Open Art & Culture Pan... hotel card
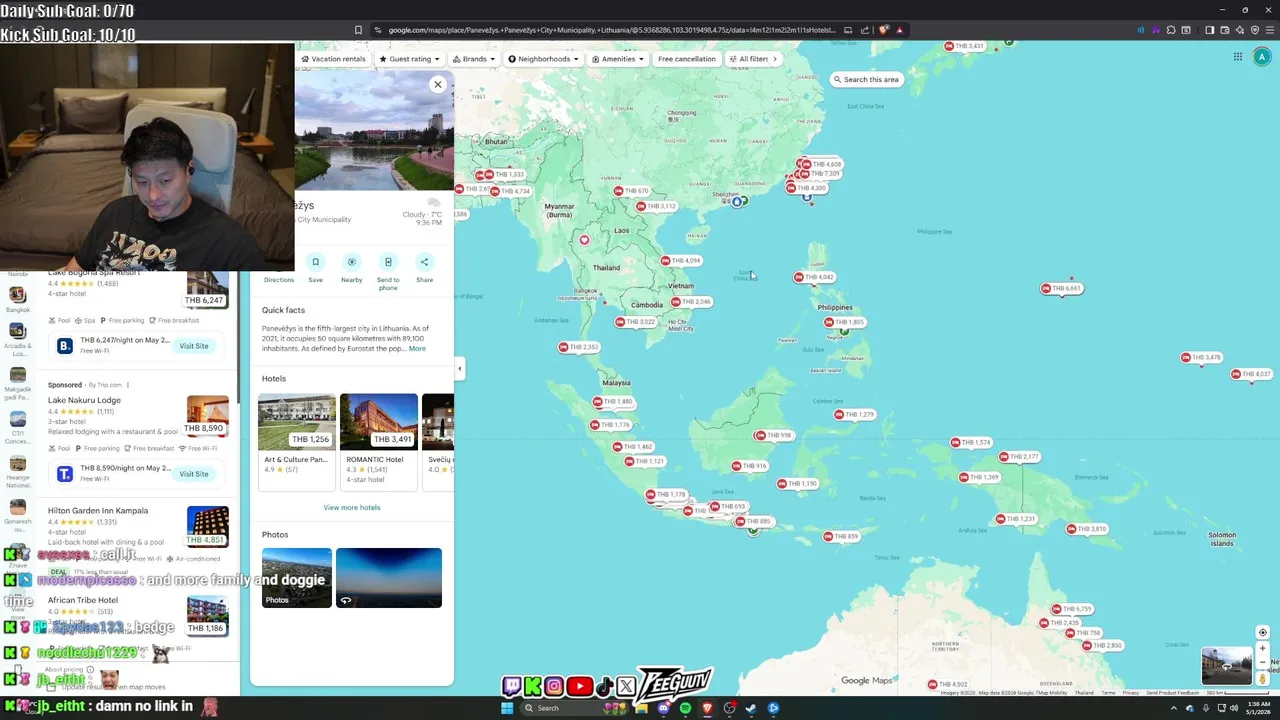This screenshot has height=720, width=1280. click(x=297, y=441)
